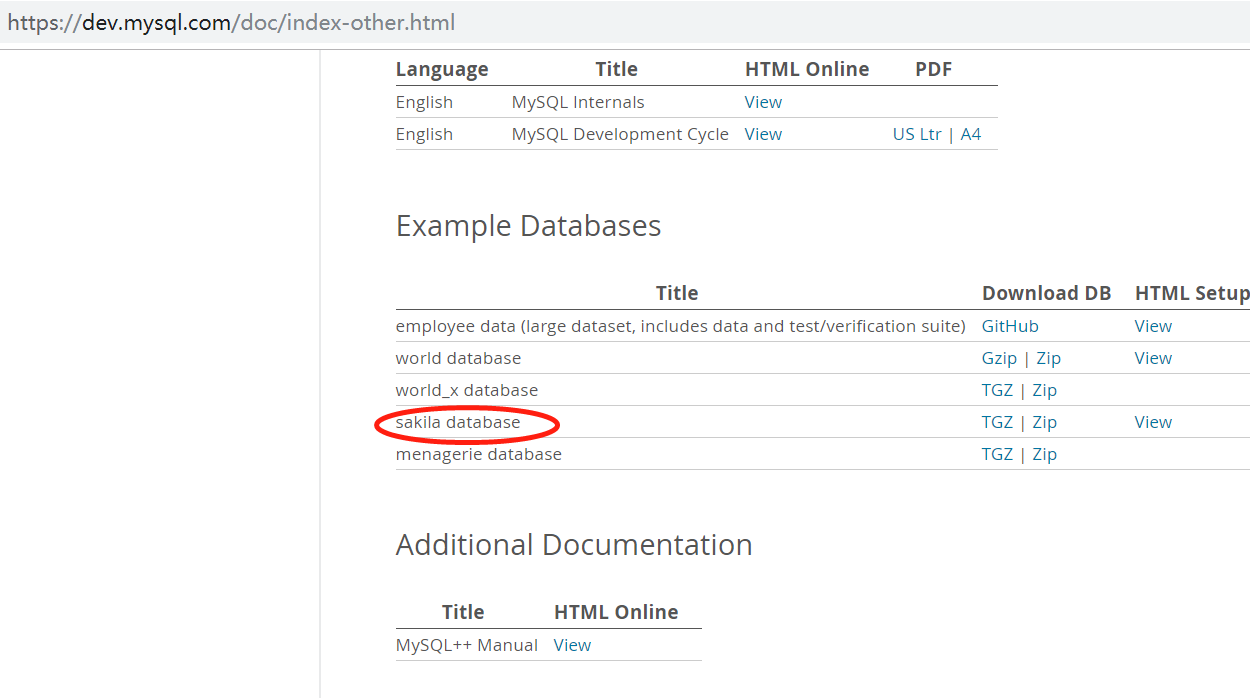The image size is (1250, 698).
Task: Download the world_x database TGZ archive
Action: (997, 389)
